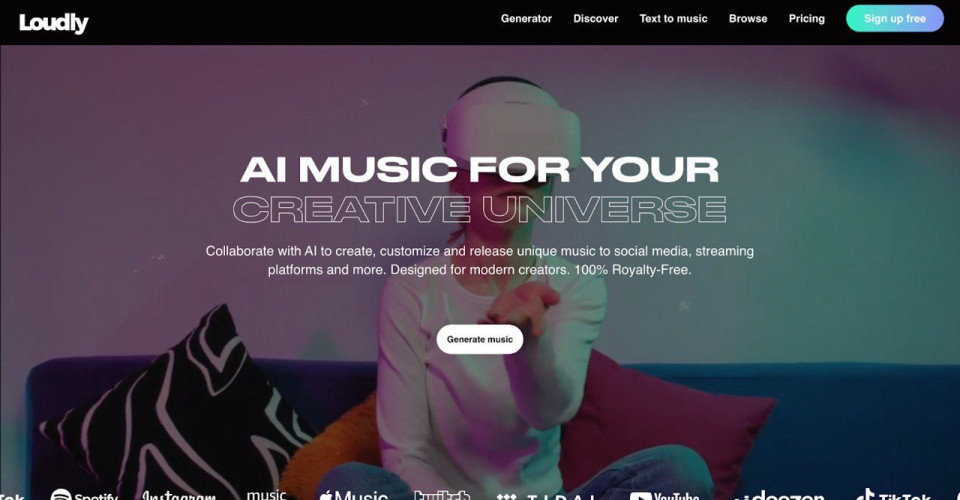The image size is (960, 500).
Task: Open the Browse menu item
Action: tap(748, 18)
